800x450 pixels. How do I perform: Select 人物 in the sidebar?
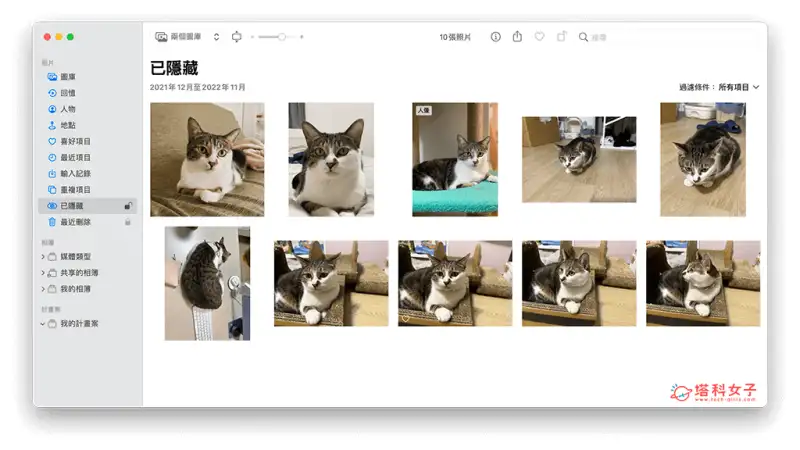click(68, 109)
